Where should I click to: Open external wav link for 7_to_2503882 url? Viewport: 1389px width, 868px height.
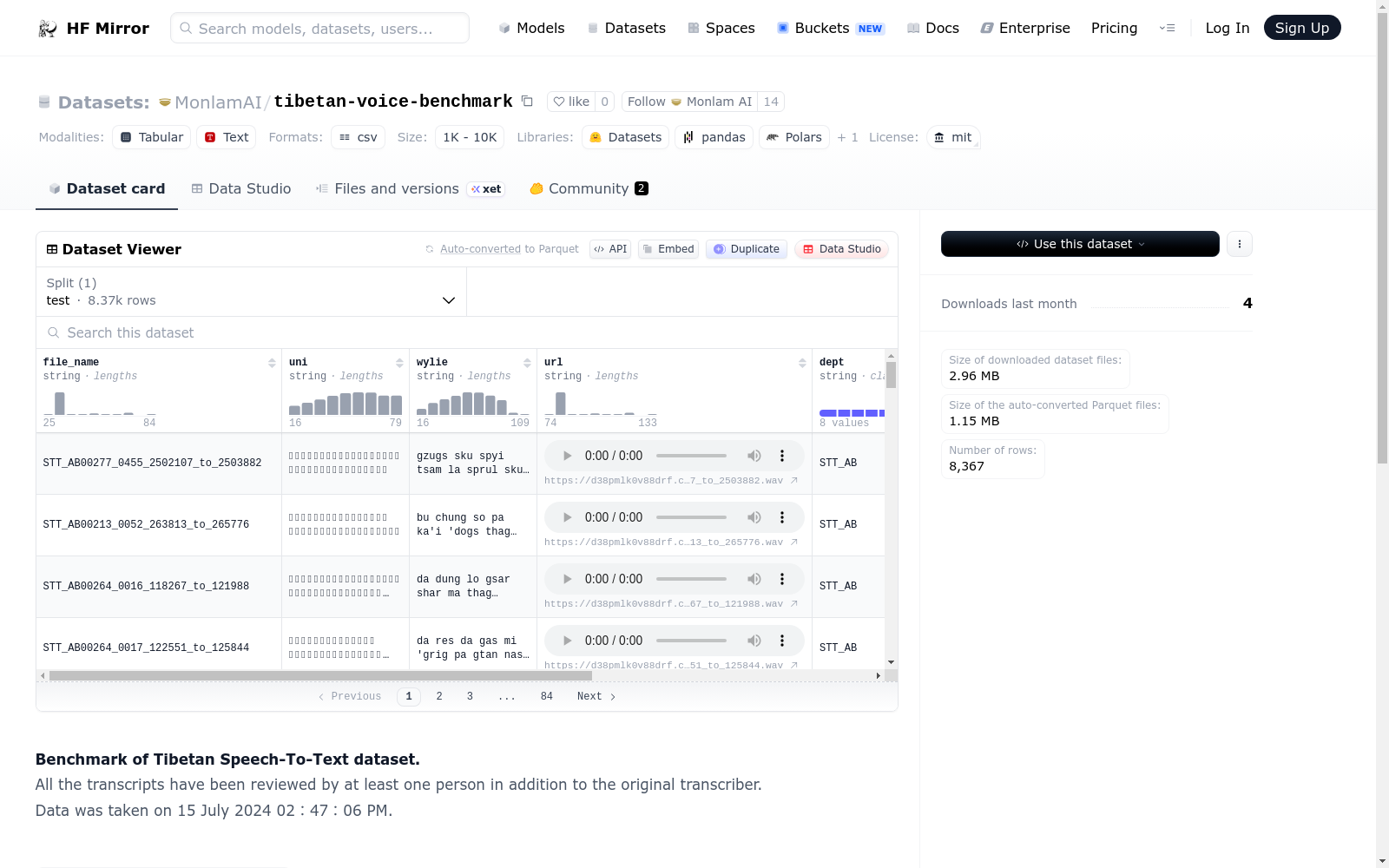671,481
